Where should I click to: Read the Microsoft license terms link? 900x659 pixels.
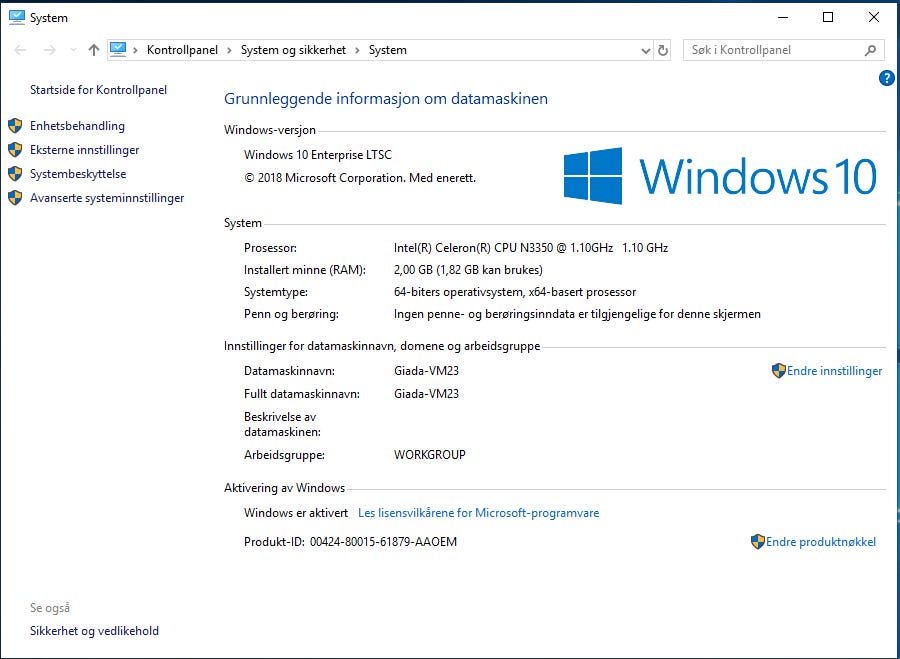[479, 513]
